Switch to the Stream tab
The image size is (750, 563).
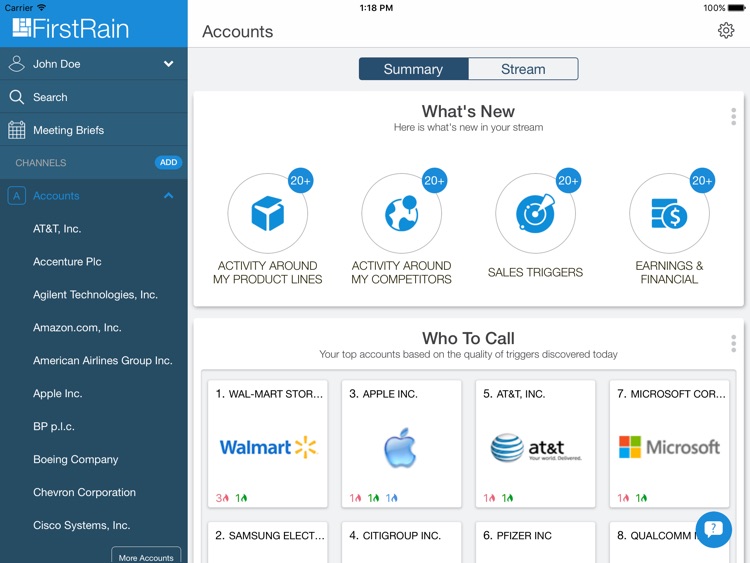click(x=523, y=69)
